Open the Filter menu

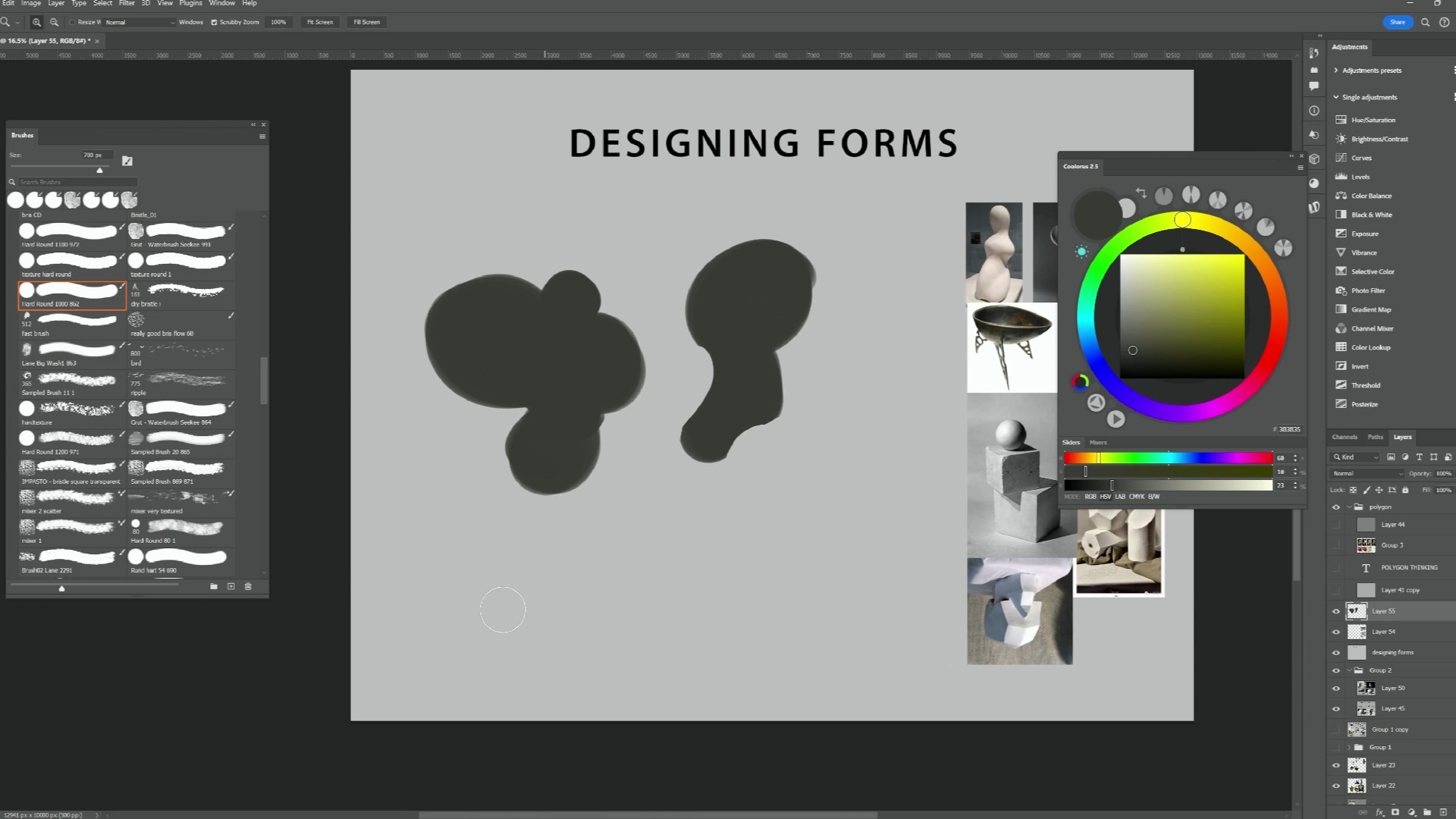pos(126,3)
